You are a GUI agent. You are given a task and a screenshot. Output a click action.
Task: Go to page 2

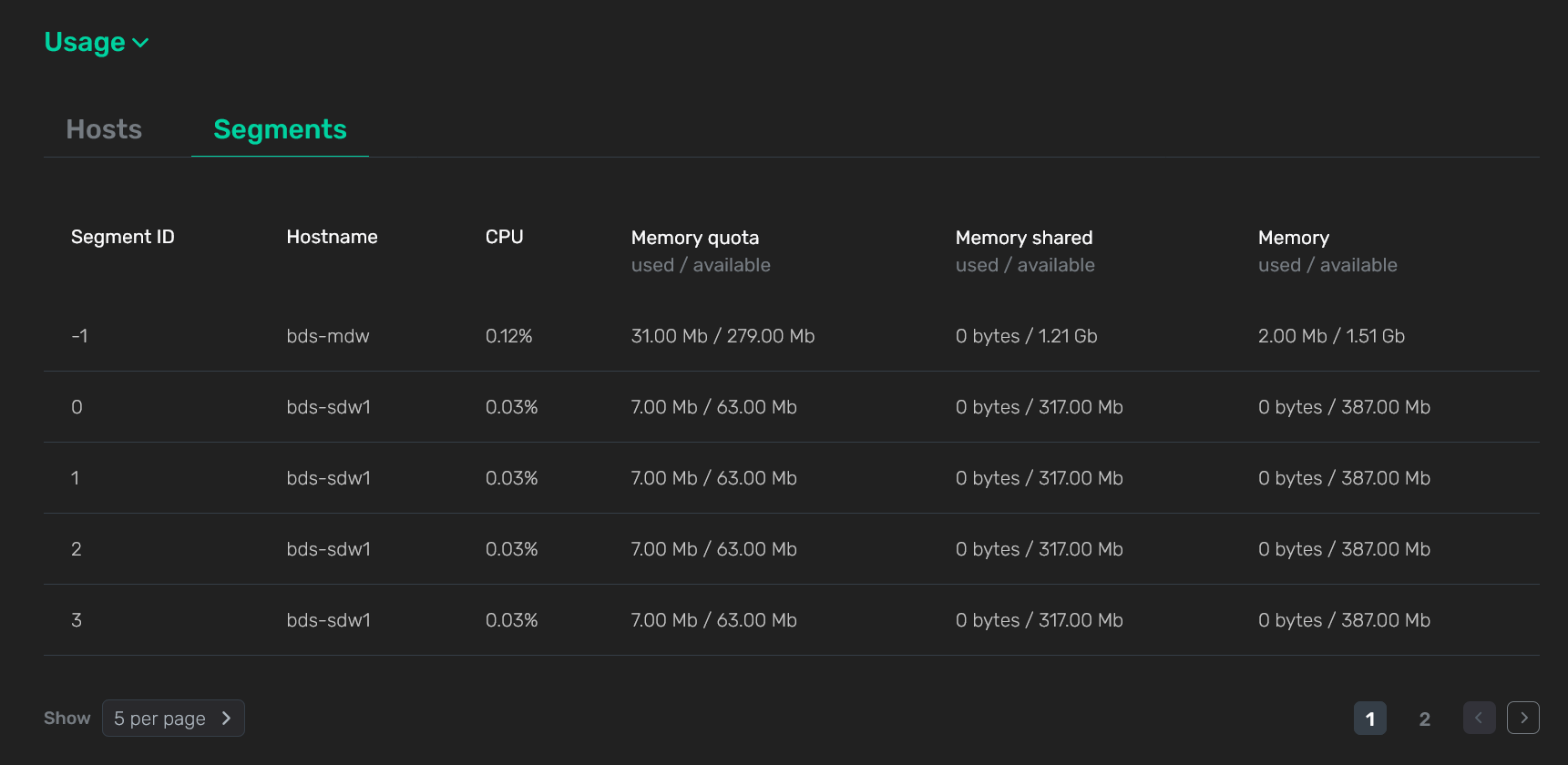point(1424,719)
